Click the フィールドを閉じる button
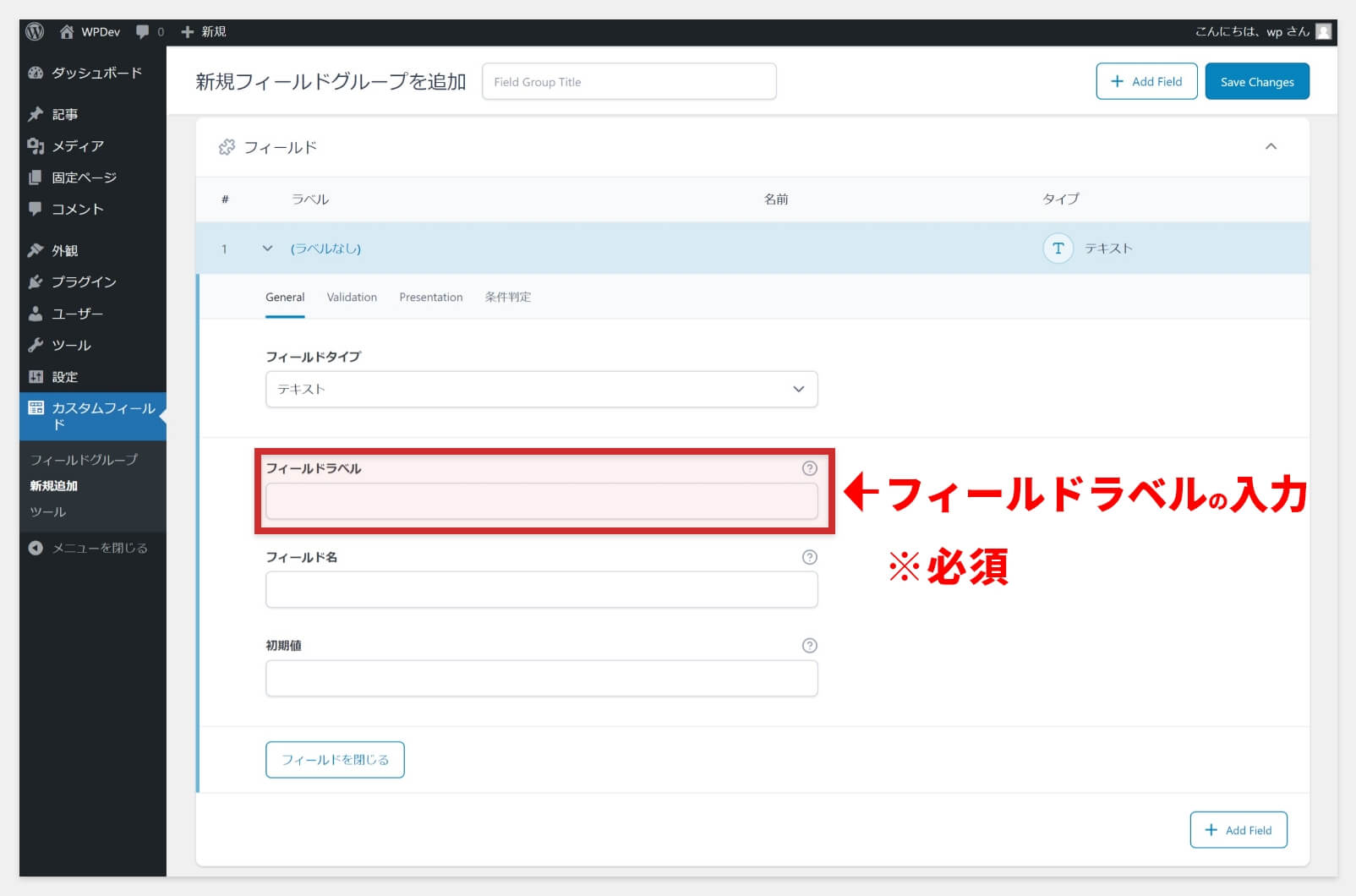 point(335,760)
